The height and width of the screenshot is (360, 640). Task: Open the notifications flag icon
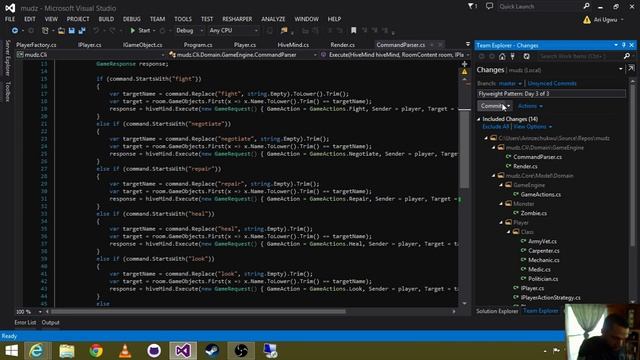(x=472, y=6)
